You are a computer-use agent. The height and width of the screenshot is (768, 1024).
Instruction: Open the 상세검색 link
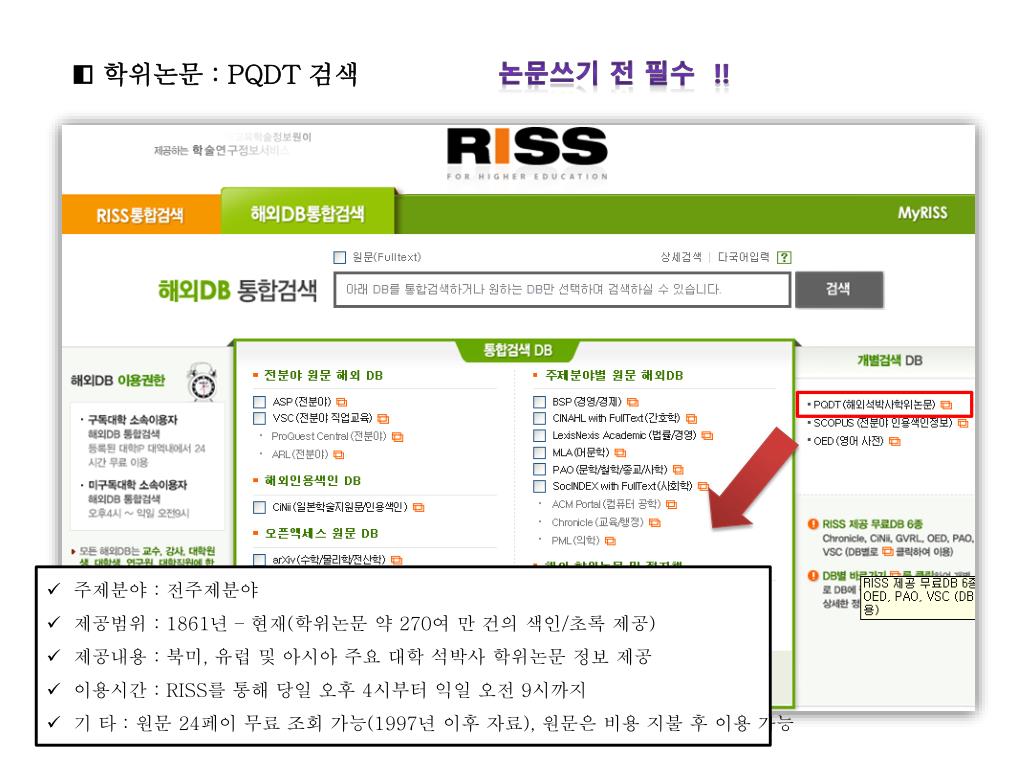pyautogui.click(x=680, y=257)
